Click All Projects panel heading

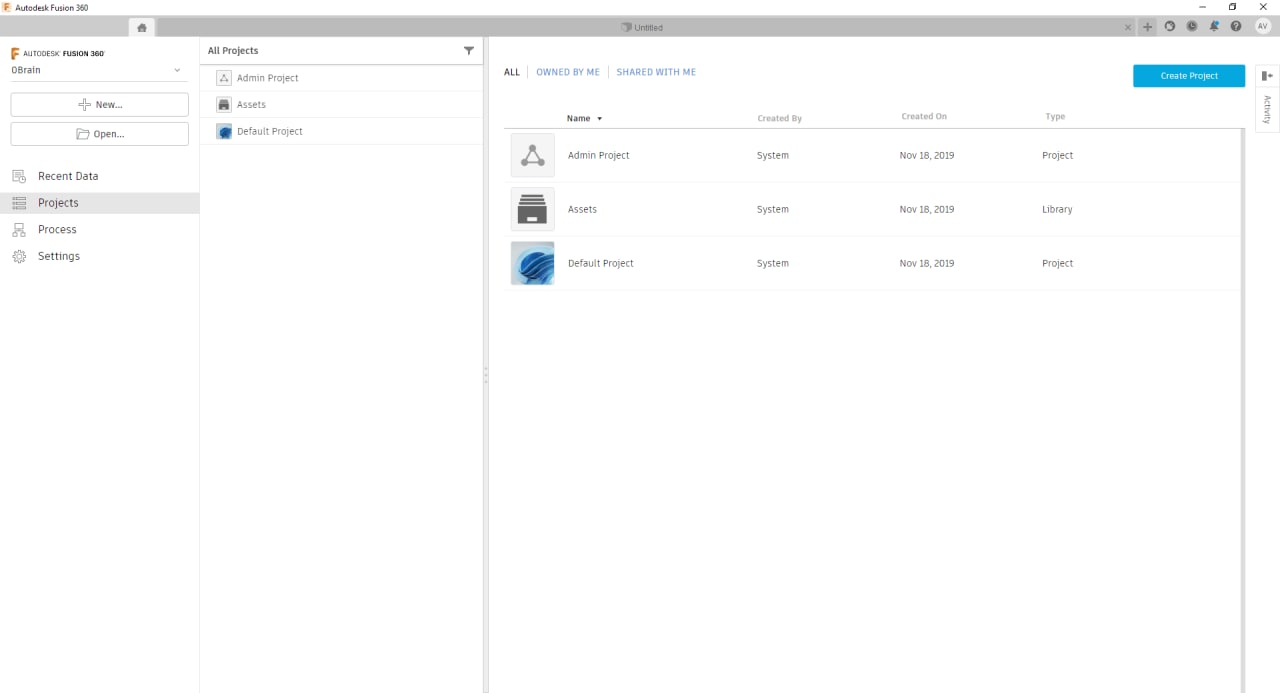coord(233,51)
